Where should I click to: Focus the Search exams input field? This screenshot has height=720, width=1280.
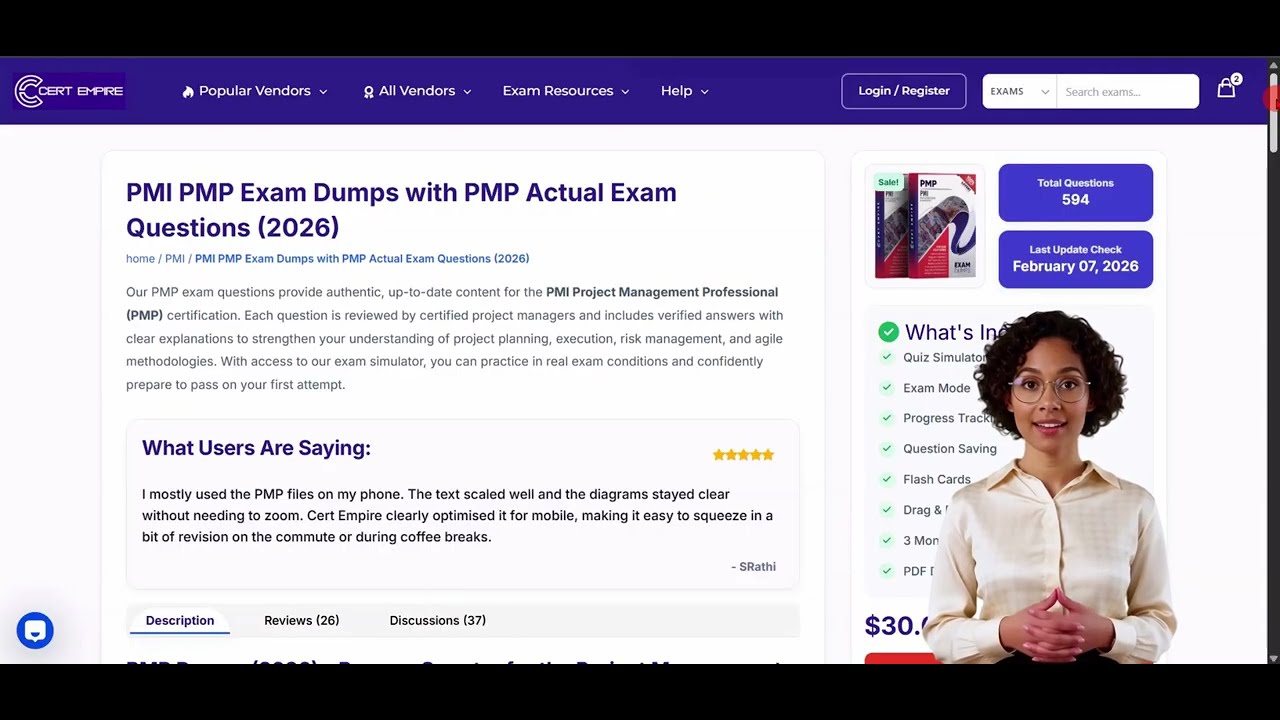[1127, 91]
